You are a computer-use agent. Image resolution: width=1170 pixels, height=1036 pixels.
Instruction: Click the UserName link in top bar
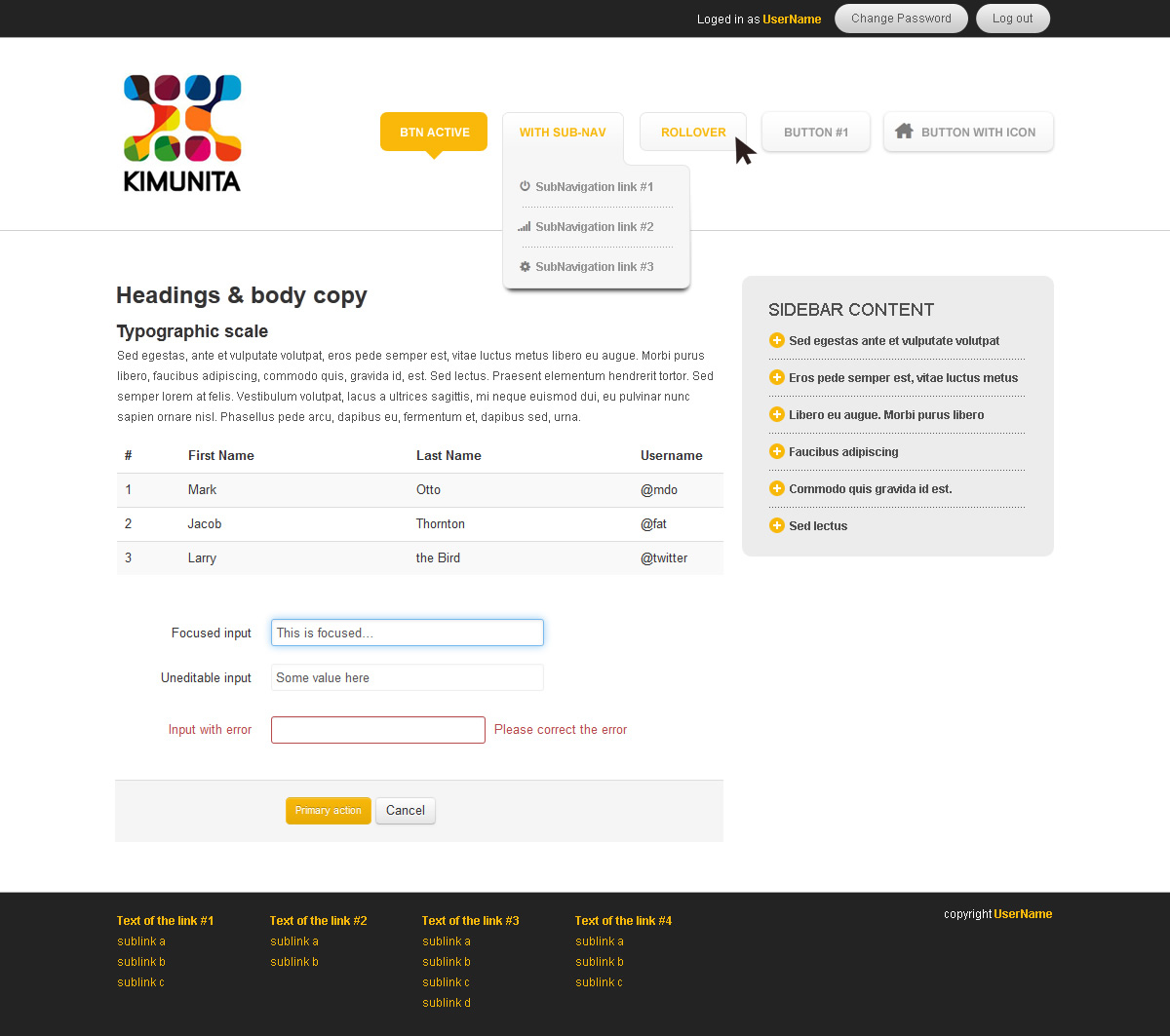792,19
